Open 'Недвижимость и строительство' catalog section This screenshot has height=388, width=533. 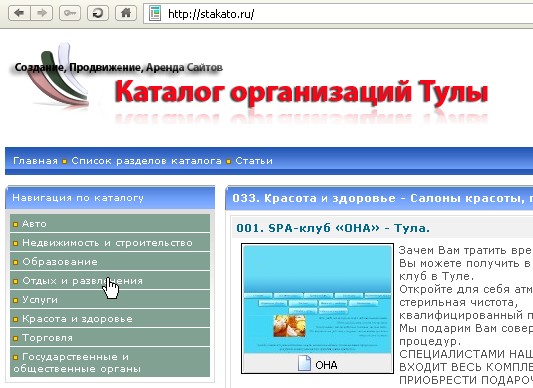tap(110, 243)
